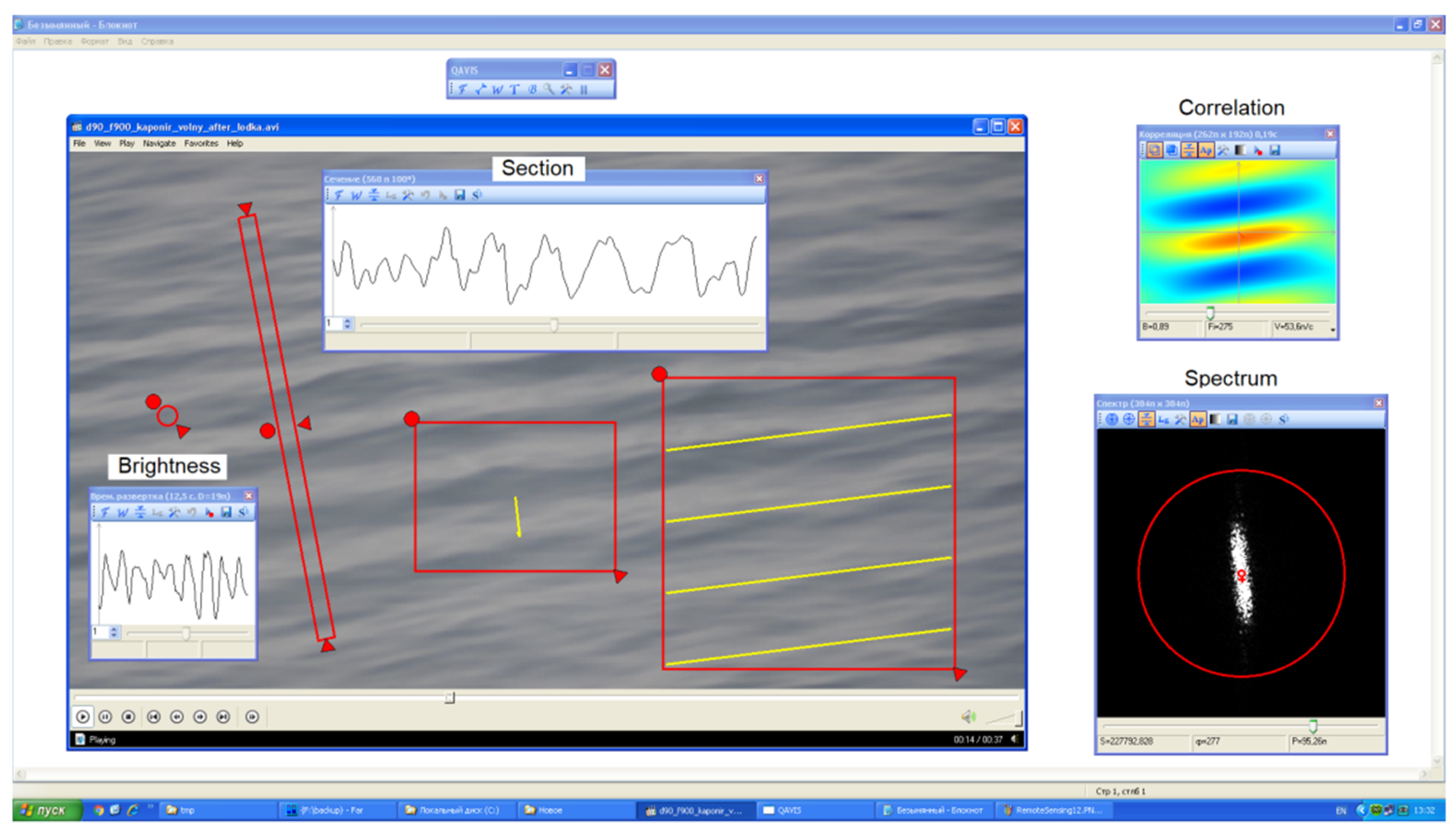Open settings tools icon in Section window
1456x833 pixels.
[x=408, y=195]
